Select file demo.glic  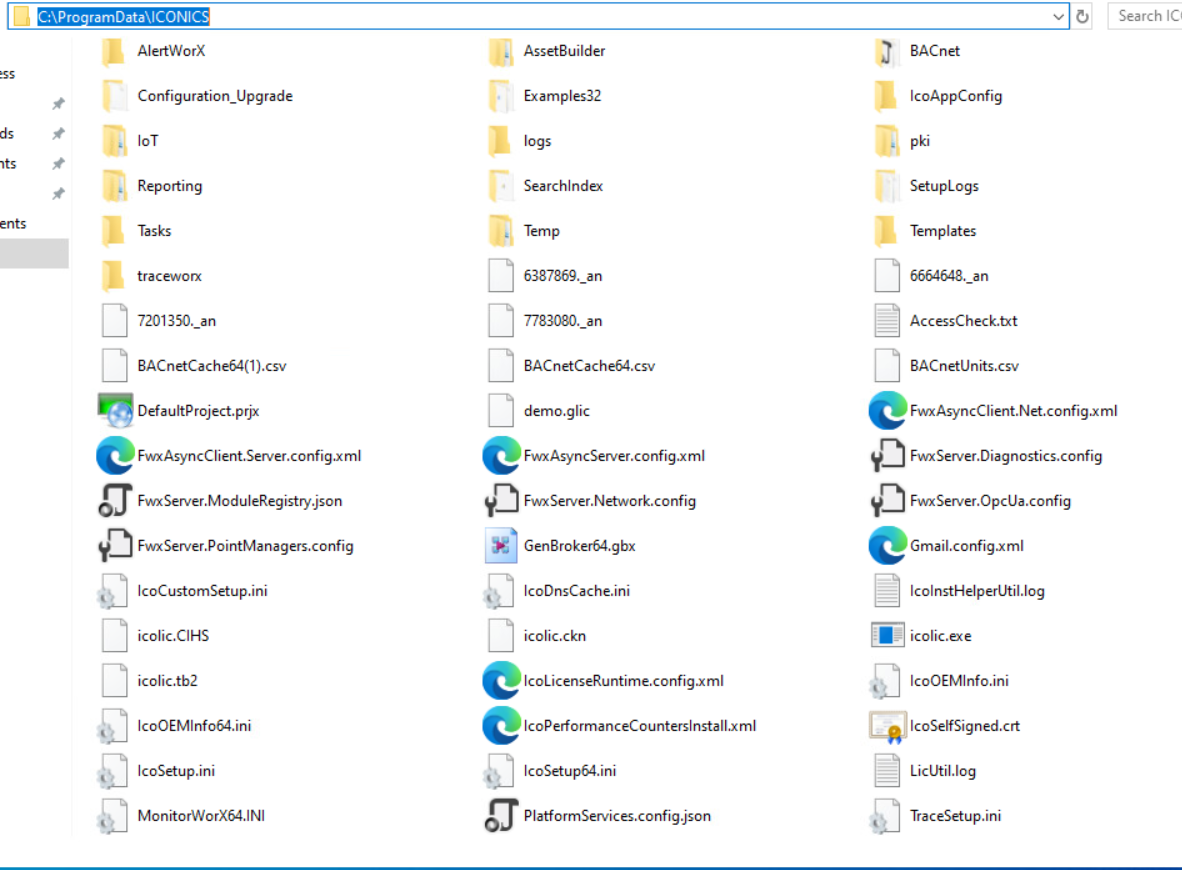pos(556,411)
